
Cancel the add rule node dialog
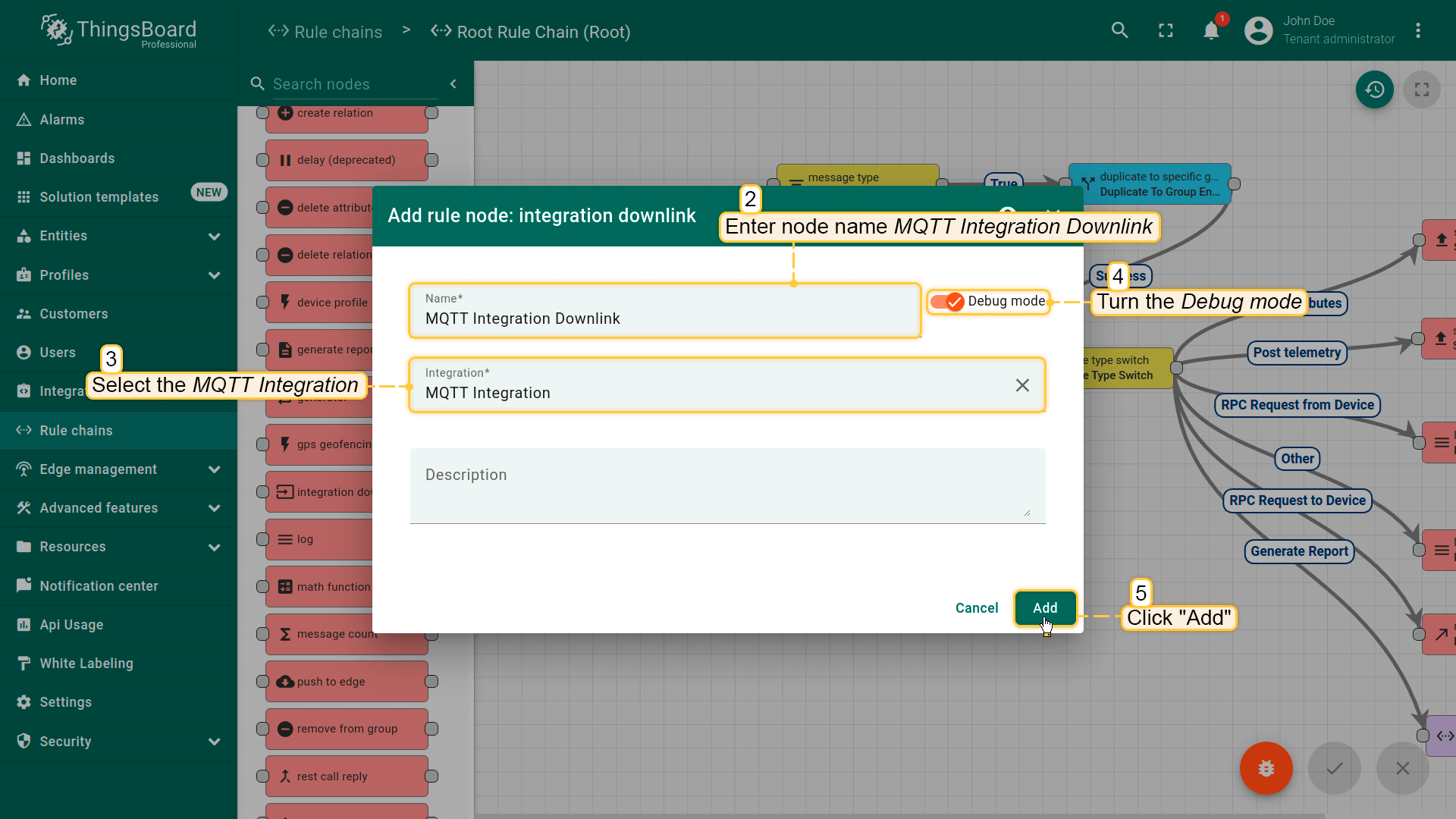click(x=976, y=608)
